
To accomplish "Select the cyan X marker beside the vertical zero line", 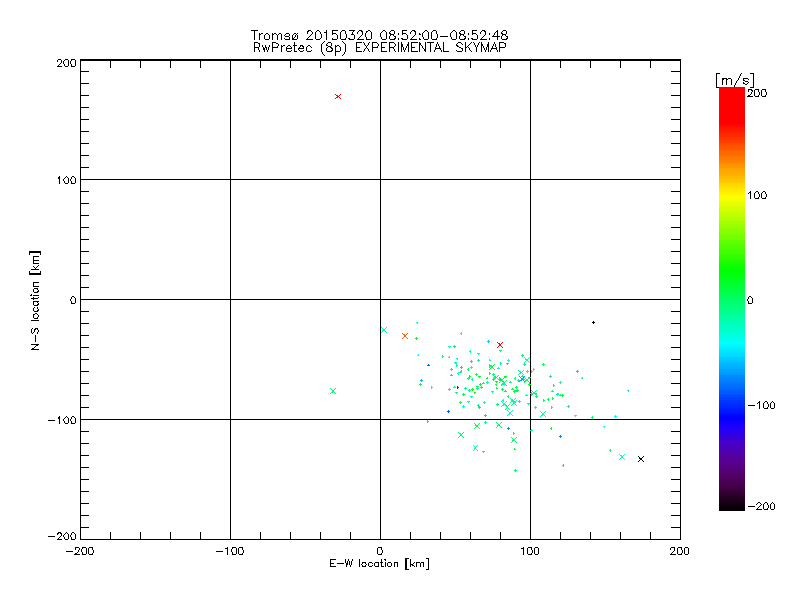I will tap(384, 330).
